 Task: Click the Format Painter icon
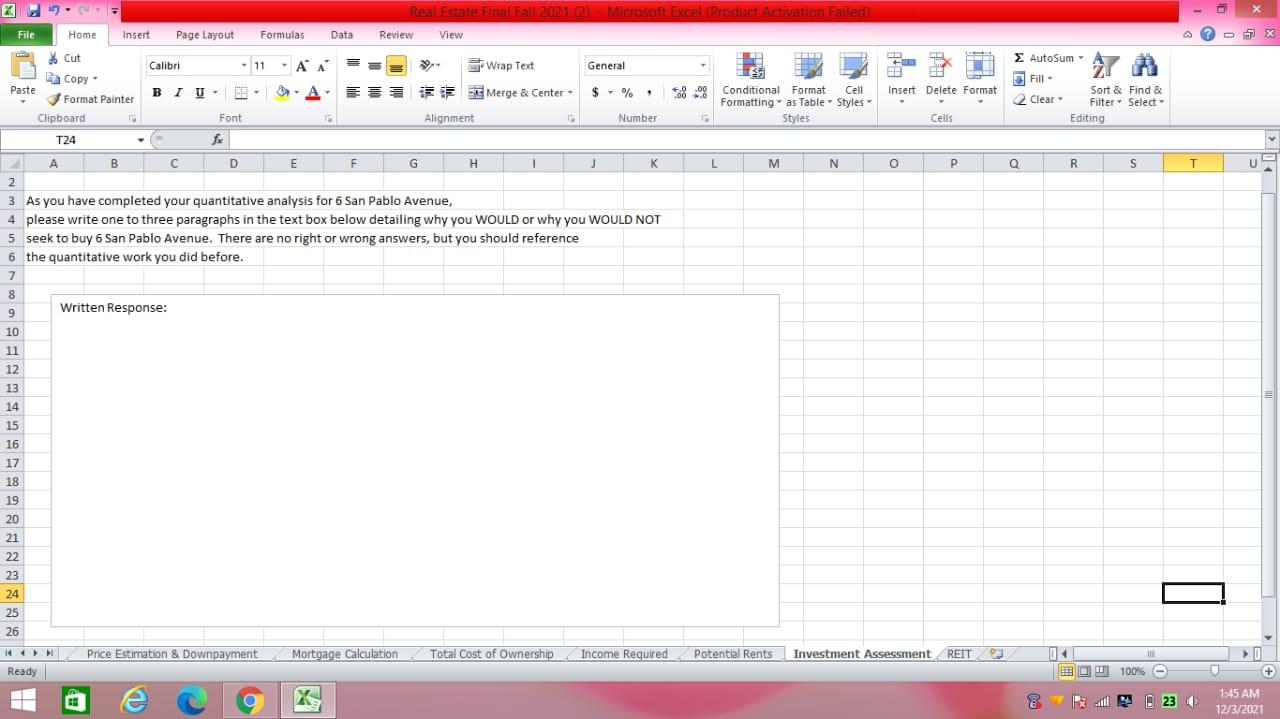pos(52,99)
